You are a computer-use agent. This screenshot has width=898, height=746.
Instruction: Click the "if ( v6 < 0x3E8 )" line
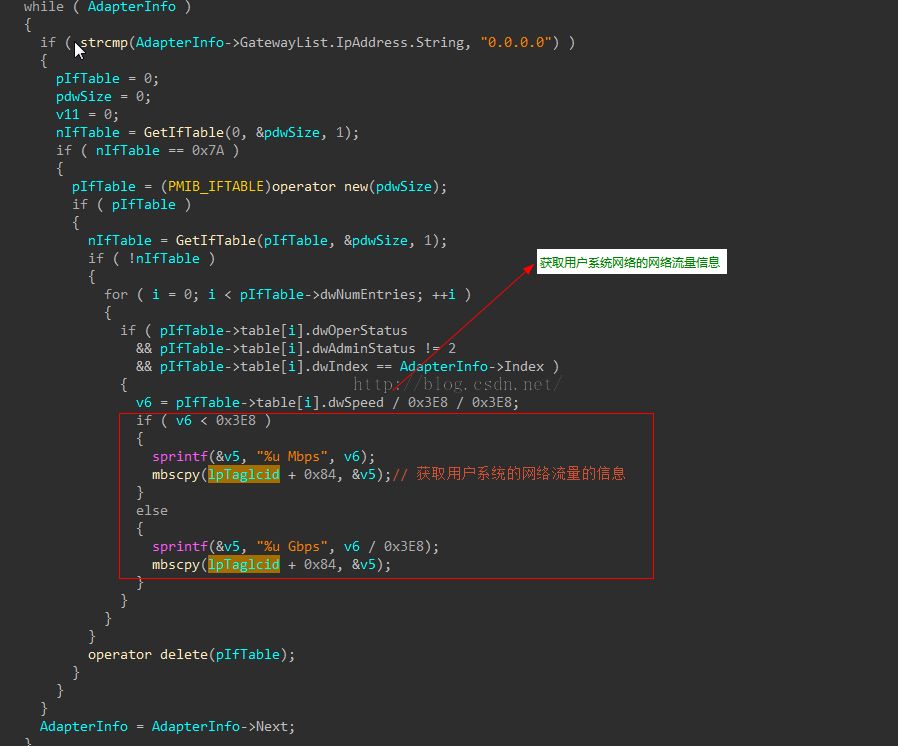coord(203,420)
